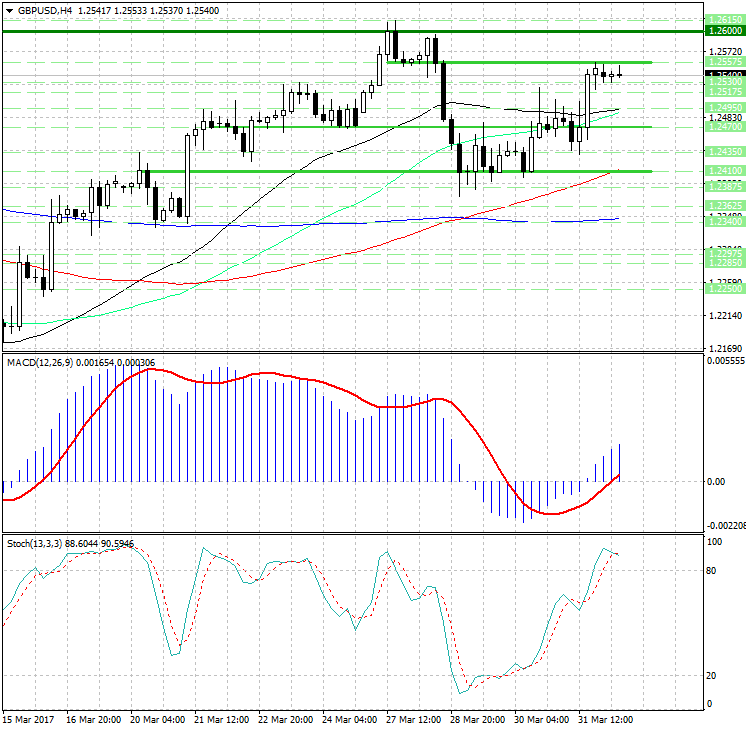
Task: Click the 1.26000 price level label
Action: pyautogui.click(x=724, y=31)
